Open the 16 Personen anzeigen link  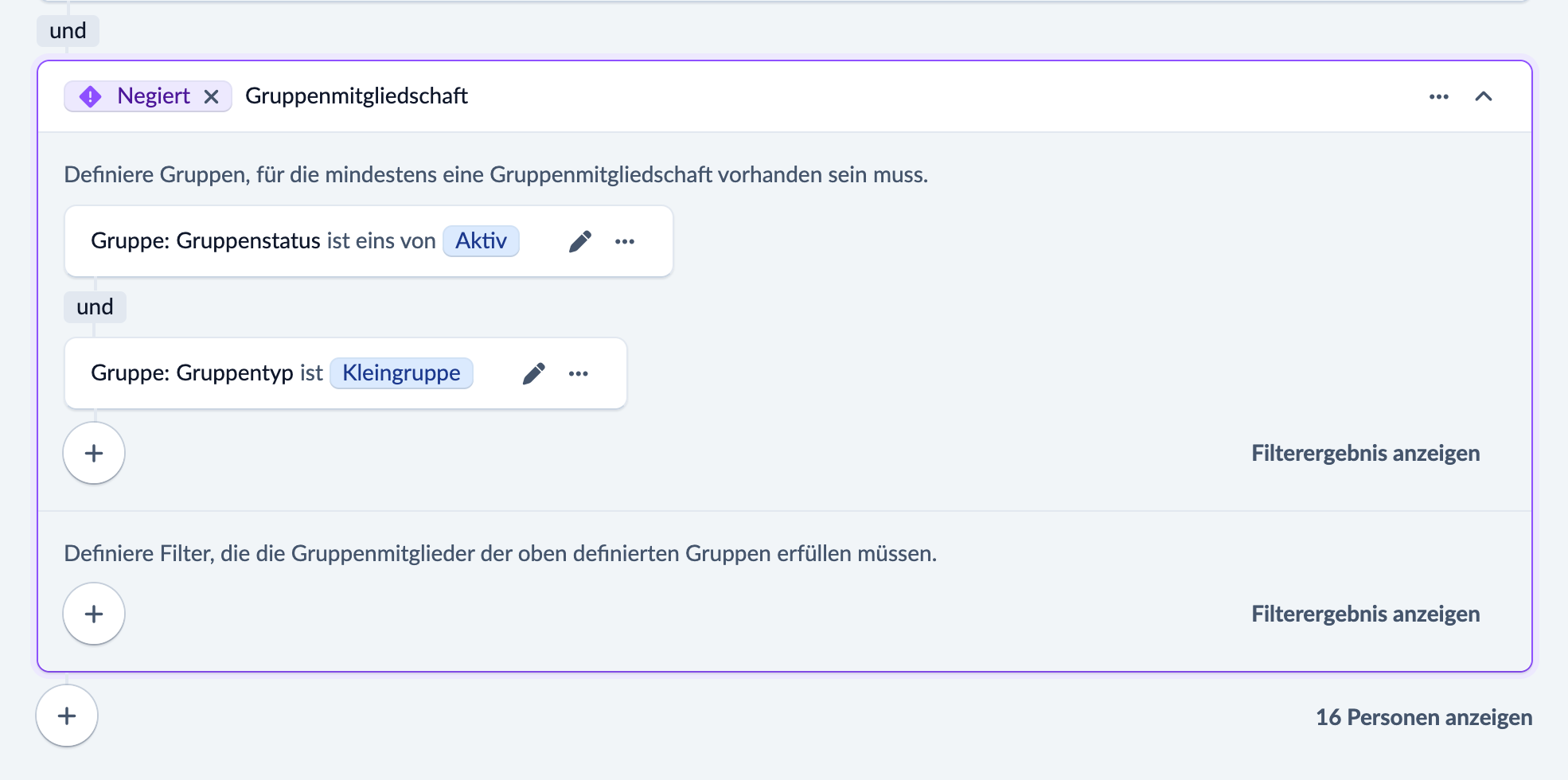click(x=1422, y=716)
